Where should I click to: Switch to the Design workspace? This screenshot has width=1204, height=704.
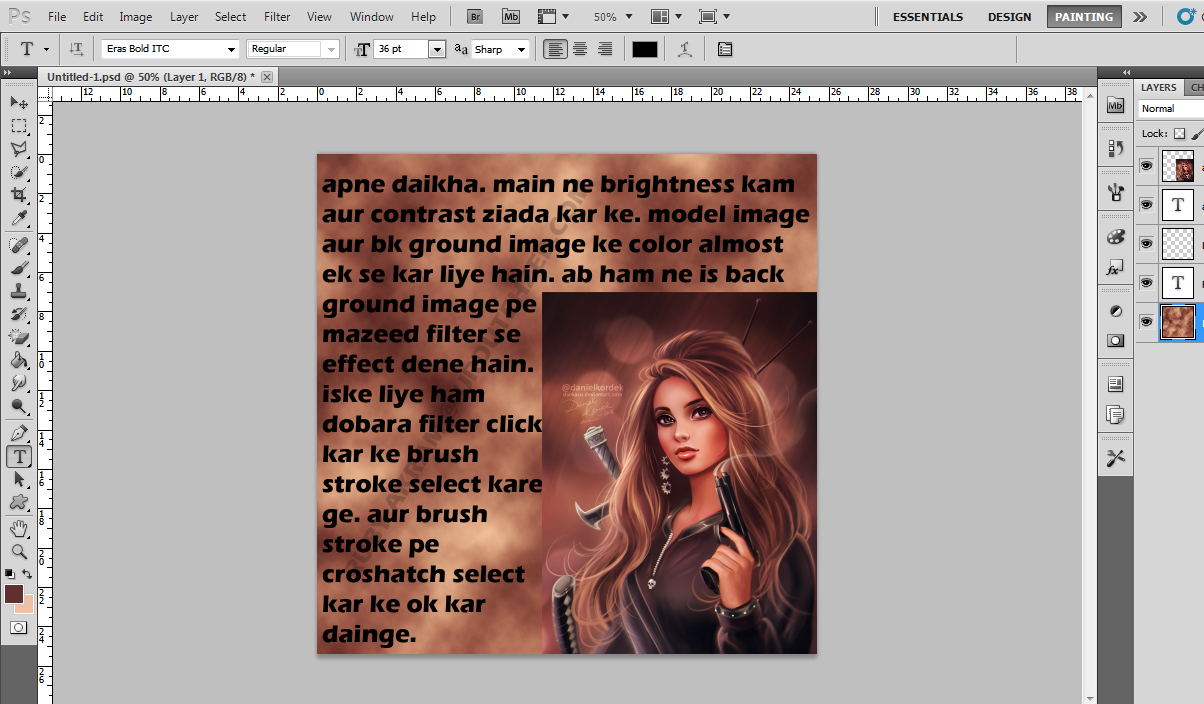point(1009,17)
